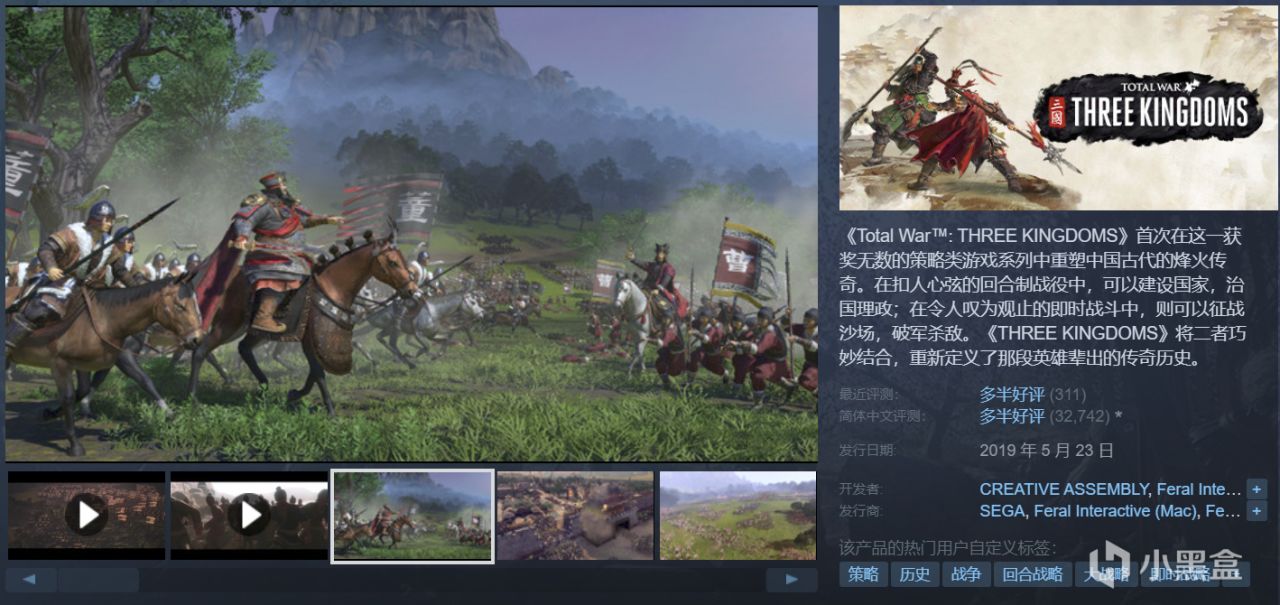The image size is (1280, 605).
Task: Click the left arrow of the thumbnail scroller
Action: 31,579
